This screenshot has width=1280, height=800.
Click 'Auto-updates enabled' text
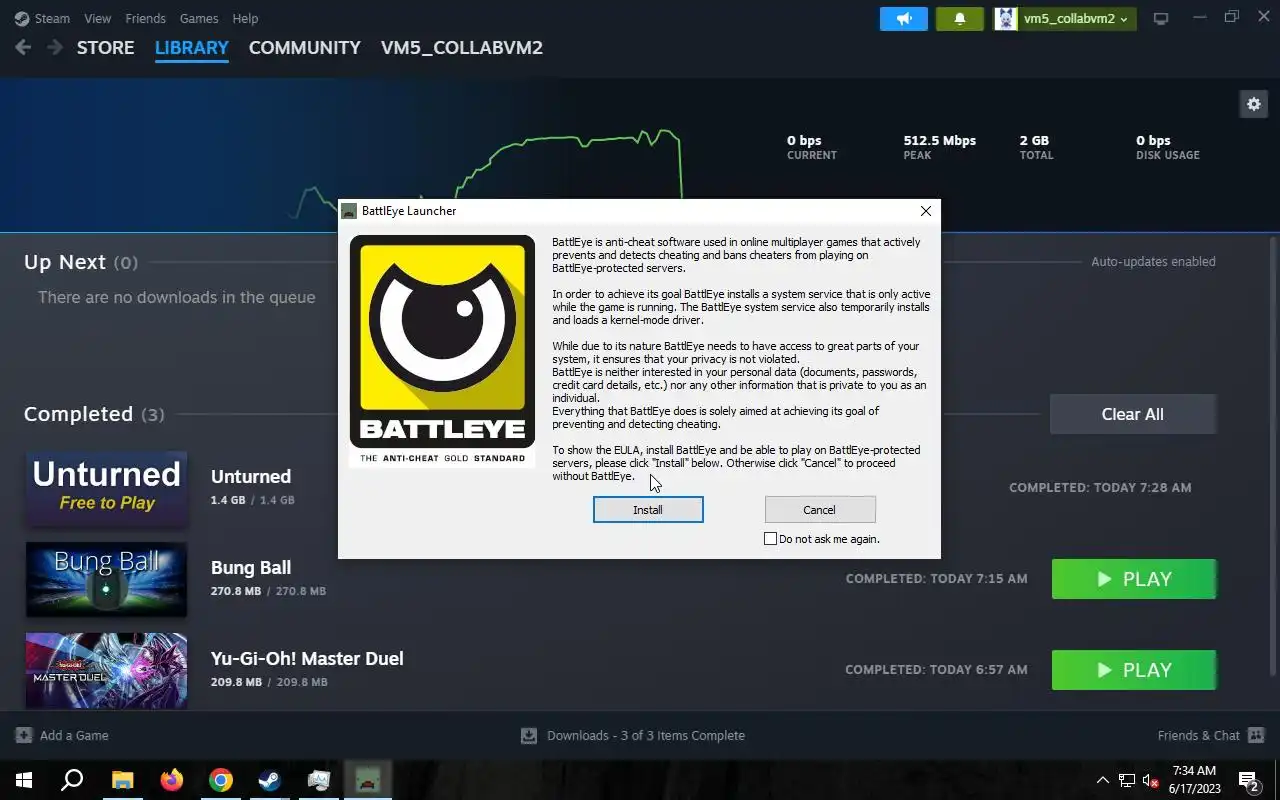click(1153, 262)
